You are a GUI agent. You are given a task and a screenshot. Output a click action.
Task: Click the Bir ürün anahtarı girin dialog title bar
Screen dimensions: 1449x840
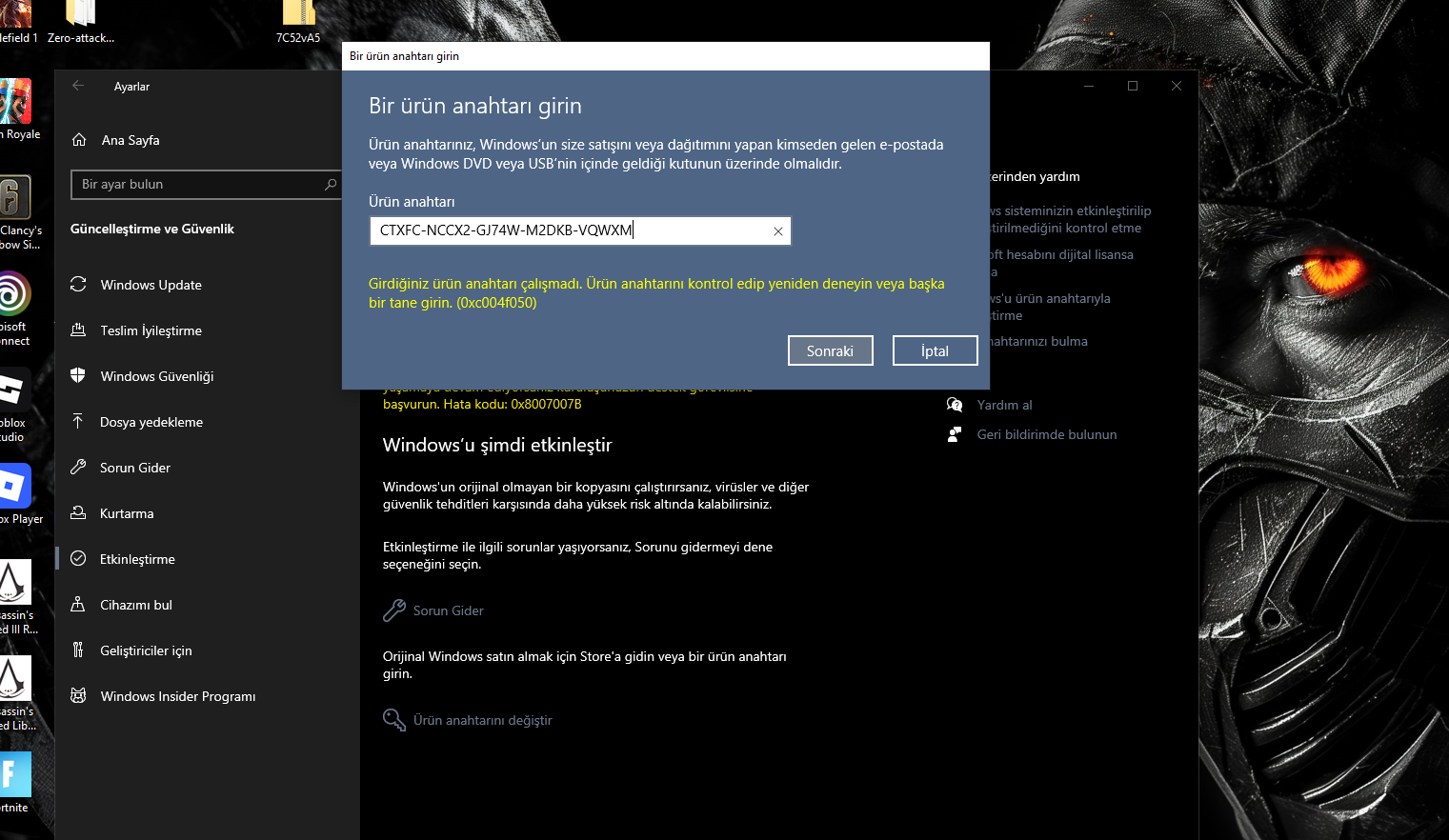[x=666, y=56]
